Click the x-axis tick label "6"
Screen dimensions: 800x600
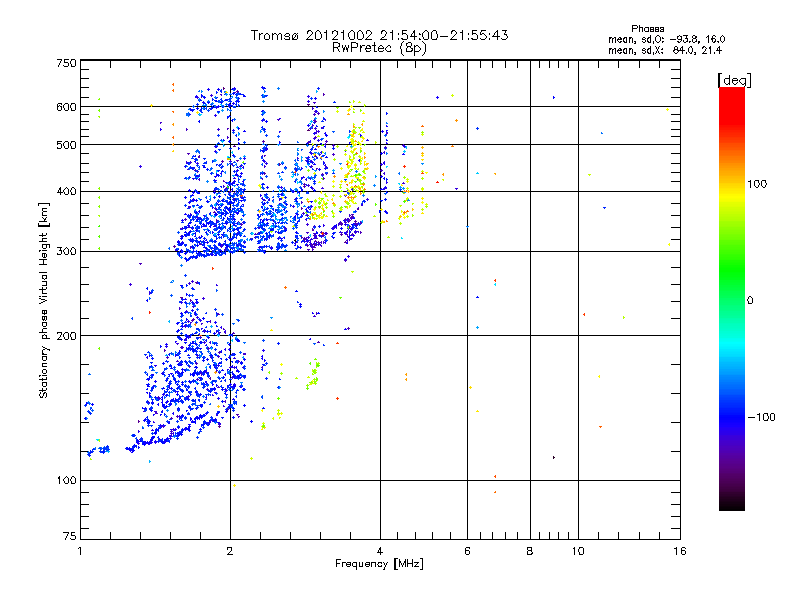pyautogui.click(x=467, y=551)
